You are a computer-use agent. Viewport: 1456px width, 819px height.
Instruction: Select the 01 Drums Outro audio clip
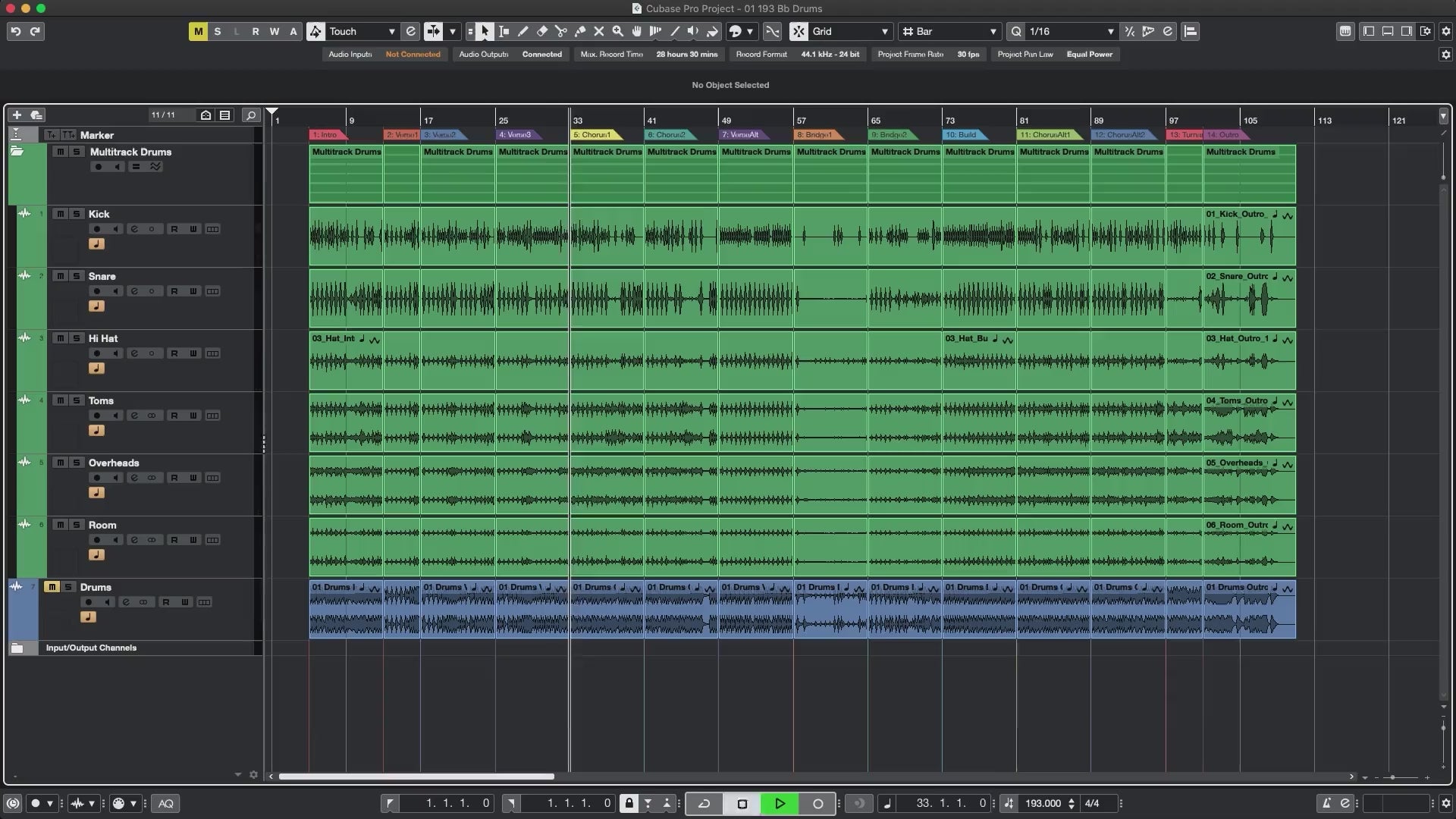(x=1249, y=609)
